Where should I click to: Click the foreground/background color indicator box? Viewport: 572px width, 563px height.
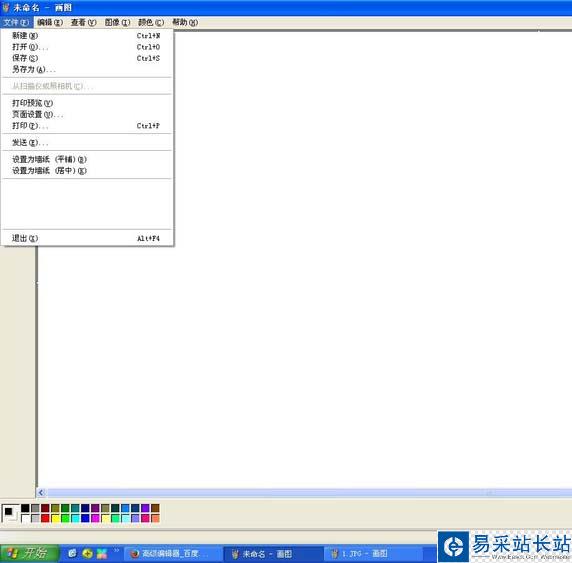click(9, 513)
